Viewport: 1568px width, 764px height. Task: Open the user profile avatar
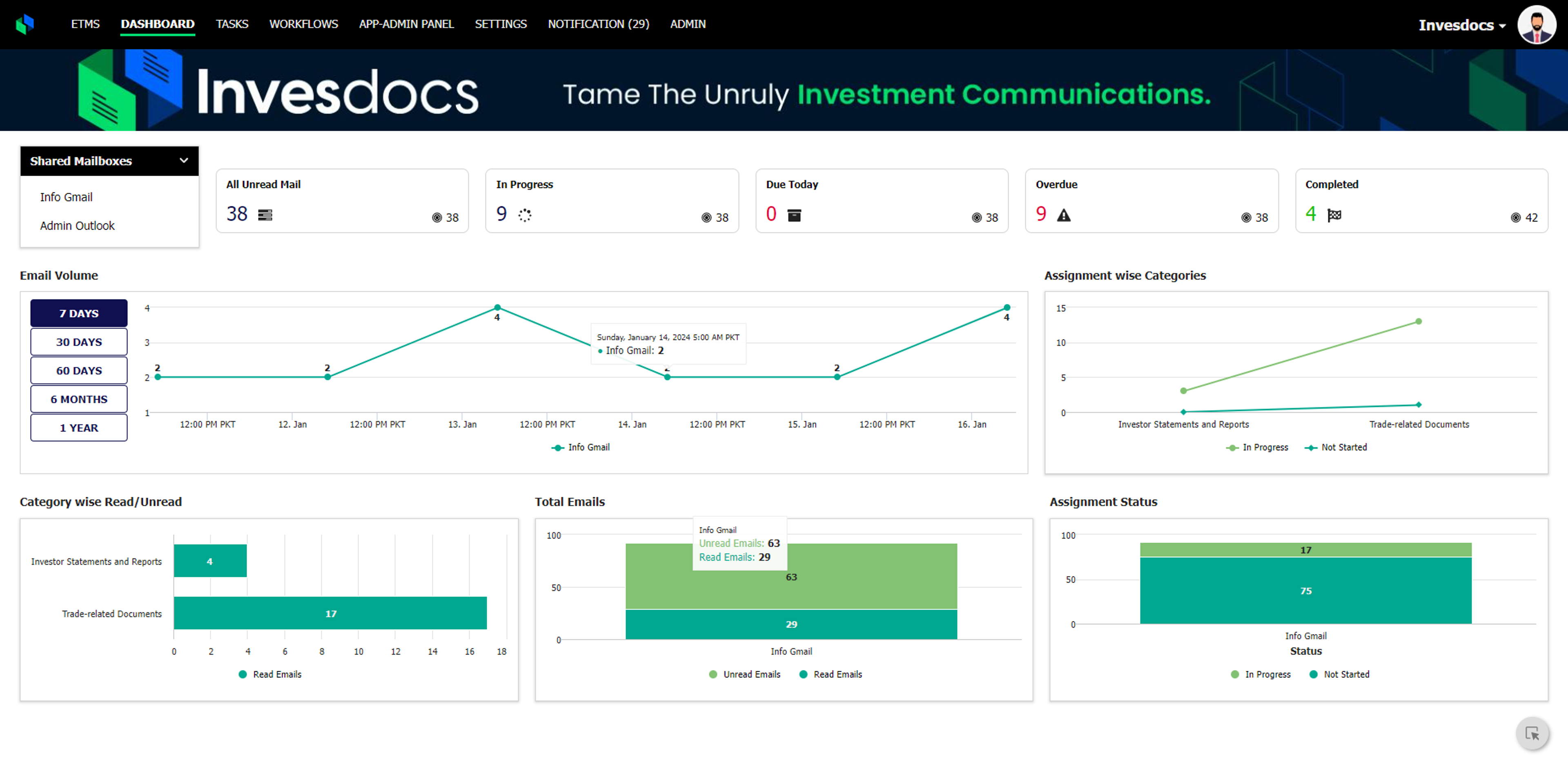(x=1536, y=25)
